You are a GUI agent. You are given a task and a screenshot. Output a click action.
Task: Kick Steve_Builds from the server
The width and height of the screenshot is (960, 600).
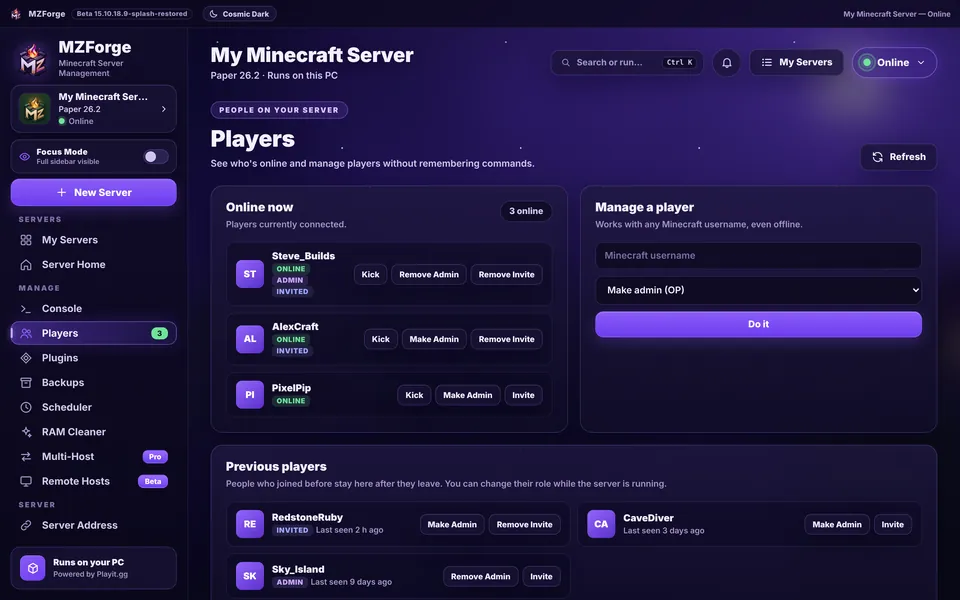[x=370, y=274]
